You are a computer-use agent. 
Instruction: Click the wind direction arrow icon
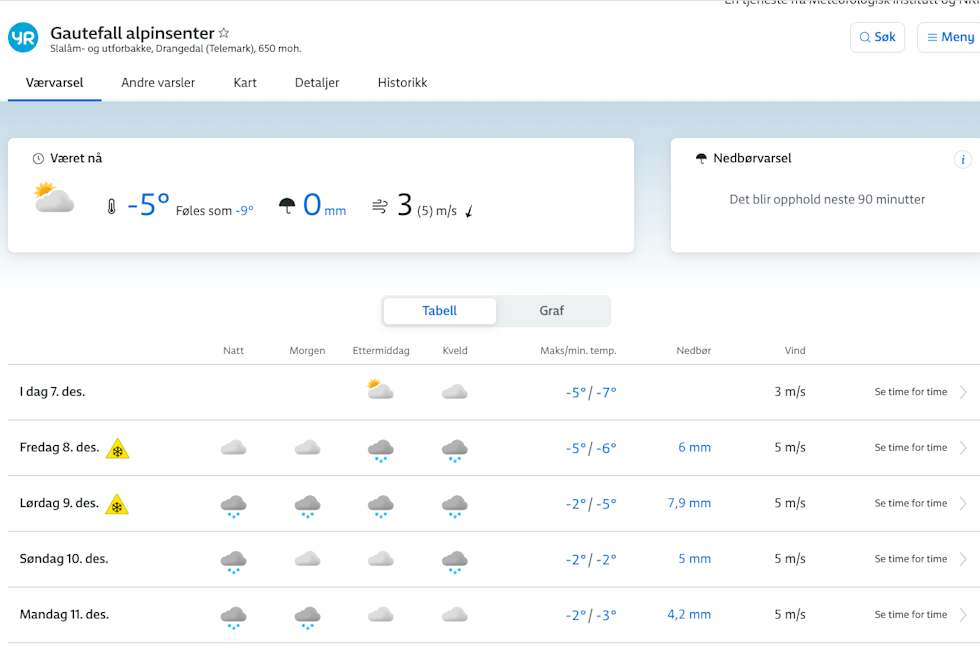click(x=469, y=211)
